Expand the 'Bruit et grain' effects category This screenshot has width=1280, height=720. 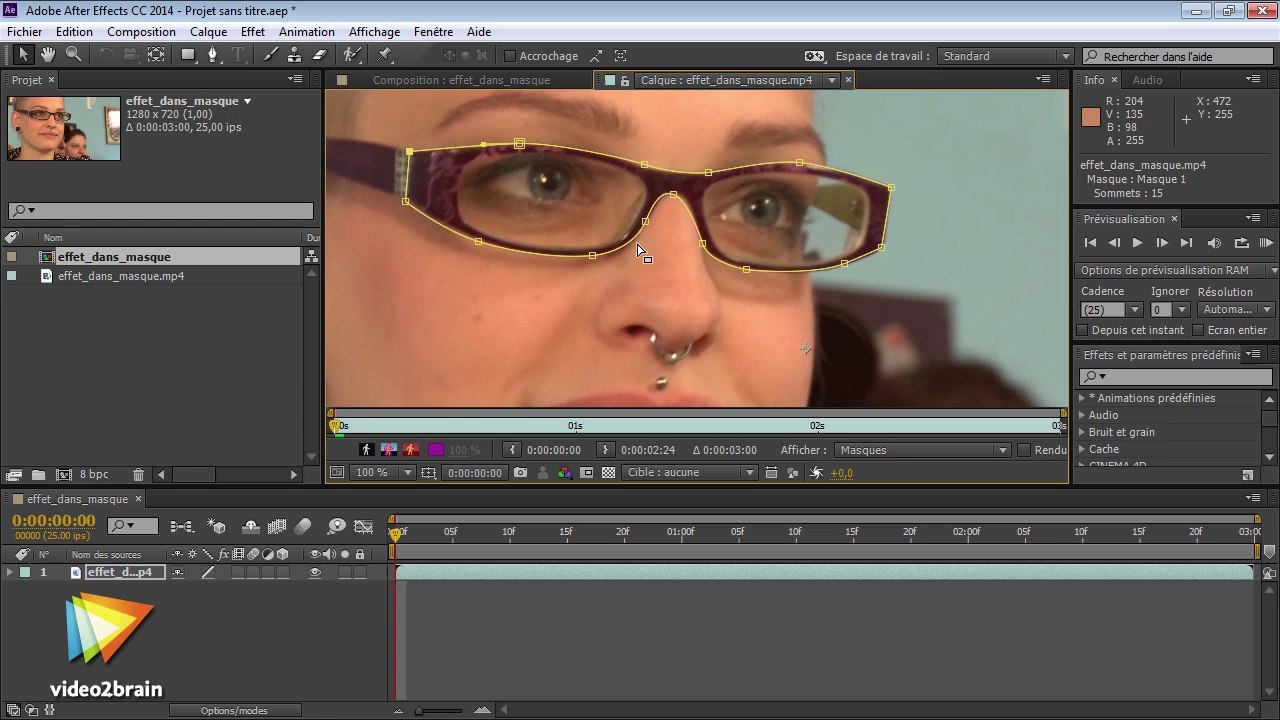[1082, 432]
